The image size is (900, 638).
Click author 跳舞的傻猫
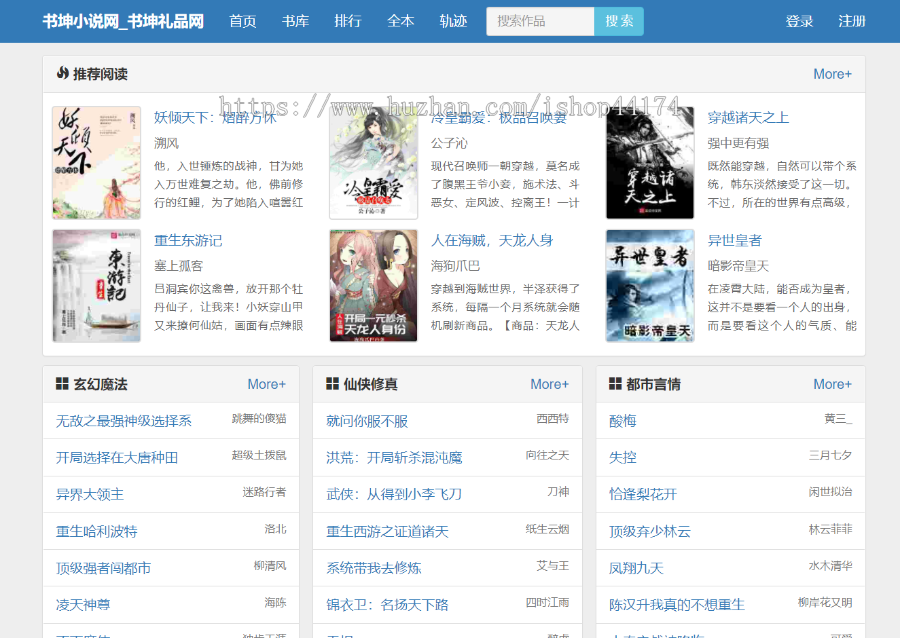(259, 419)
